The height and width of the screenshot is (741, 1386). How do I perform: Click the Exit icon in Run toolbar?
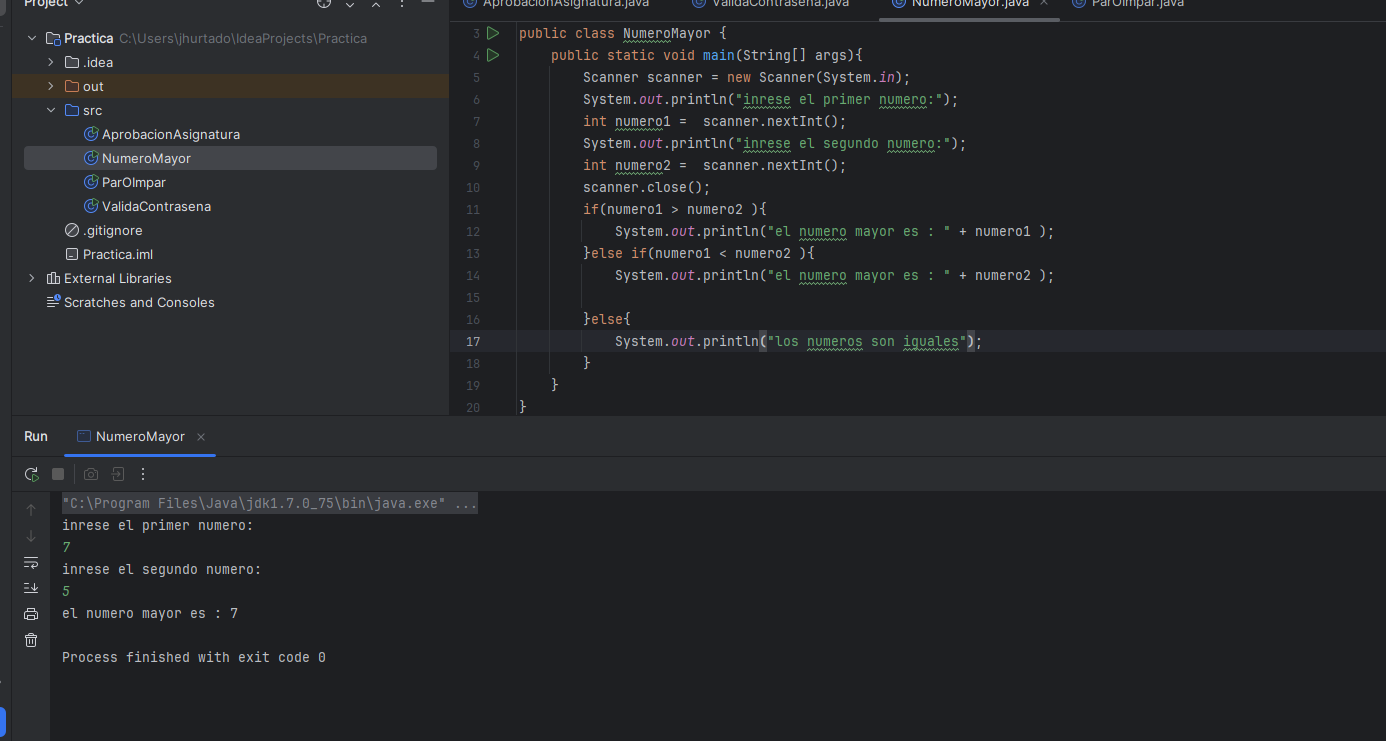coord(117,474)
